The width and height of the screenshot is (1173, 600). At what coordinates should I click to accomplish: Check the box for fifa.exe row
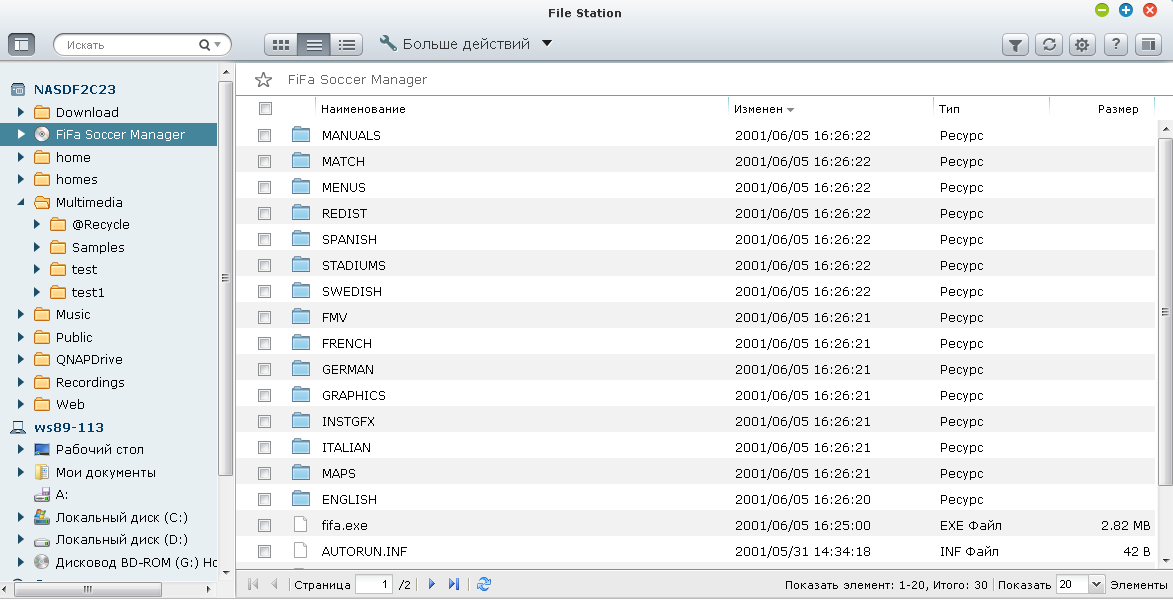click(x=264, y=526)
